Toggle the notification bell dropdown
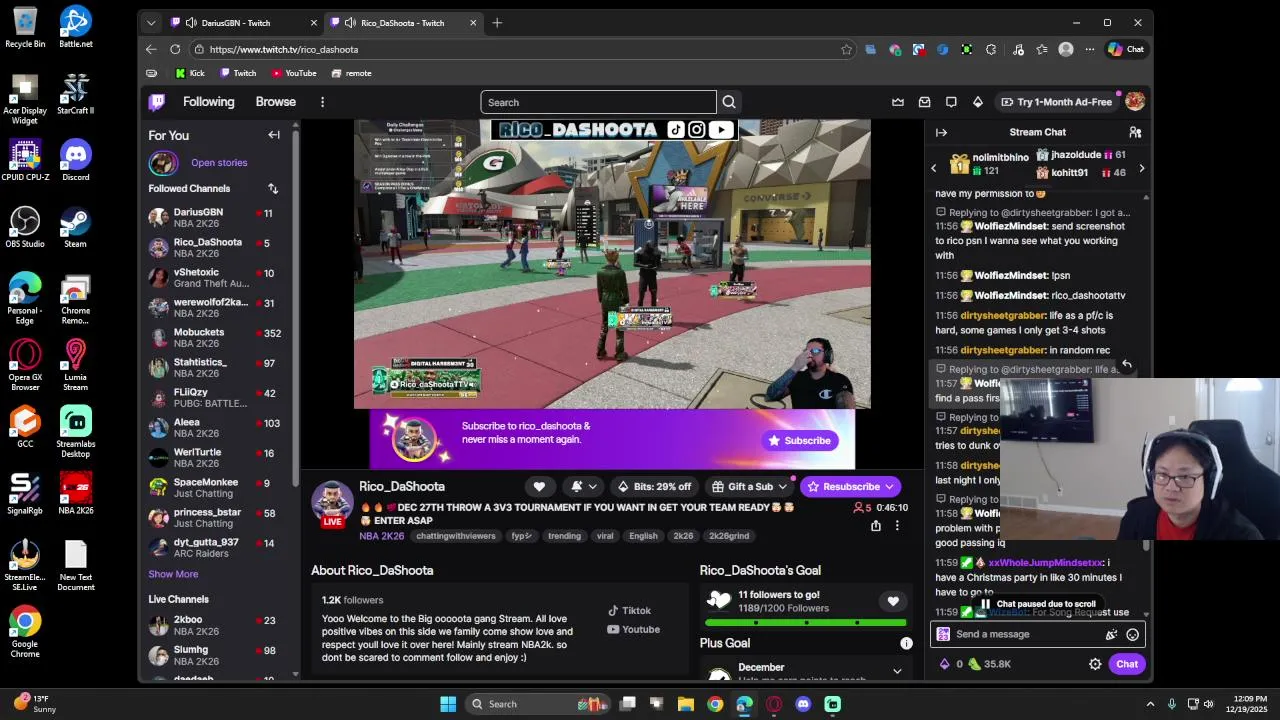This screenshot has width=1280, height=720. (x=584, y=486)
